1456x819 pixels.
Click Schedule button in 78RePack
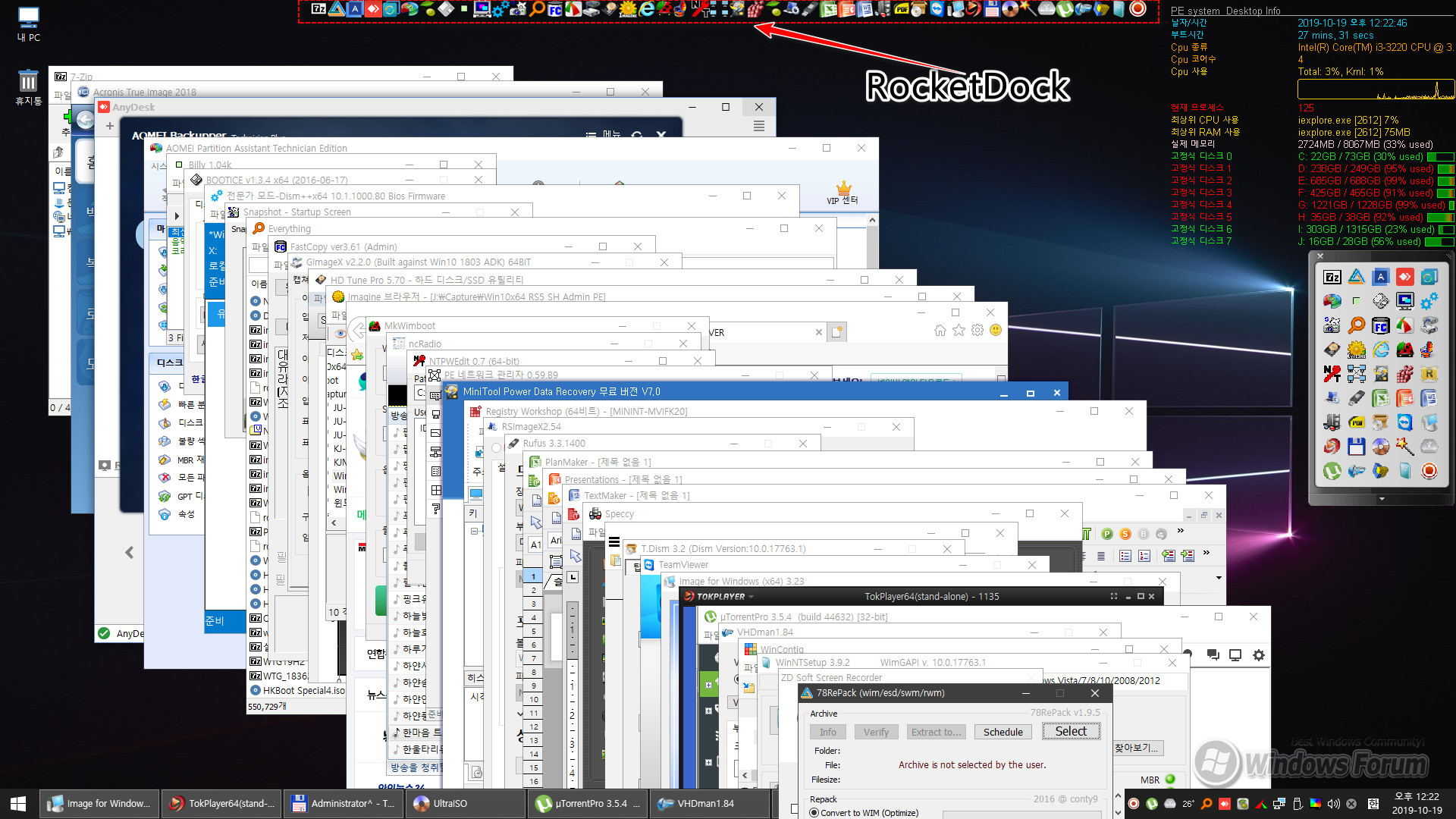pyautogui.click(x=1003, y=732)
